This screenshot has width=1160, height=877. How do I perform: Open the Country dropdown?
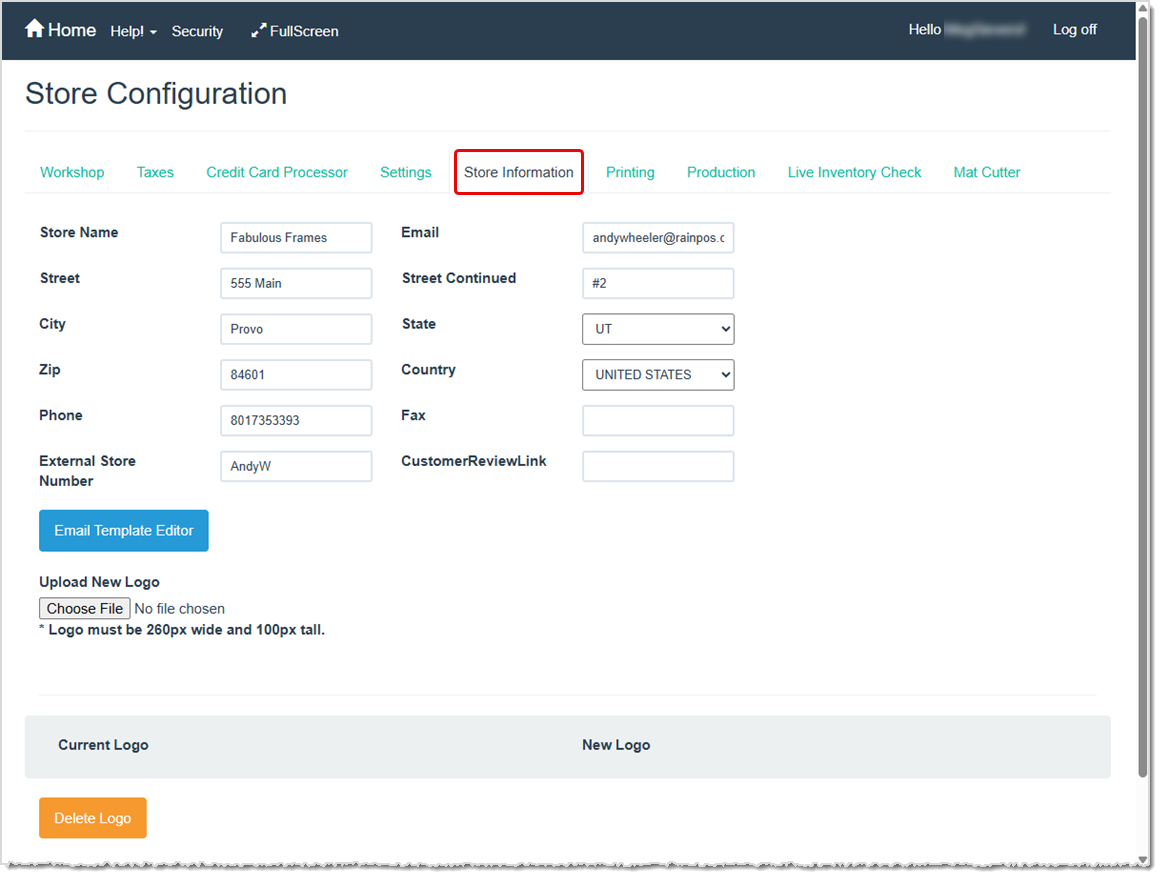pos(657,374)
